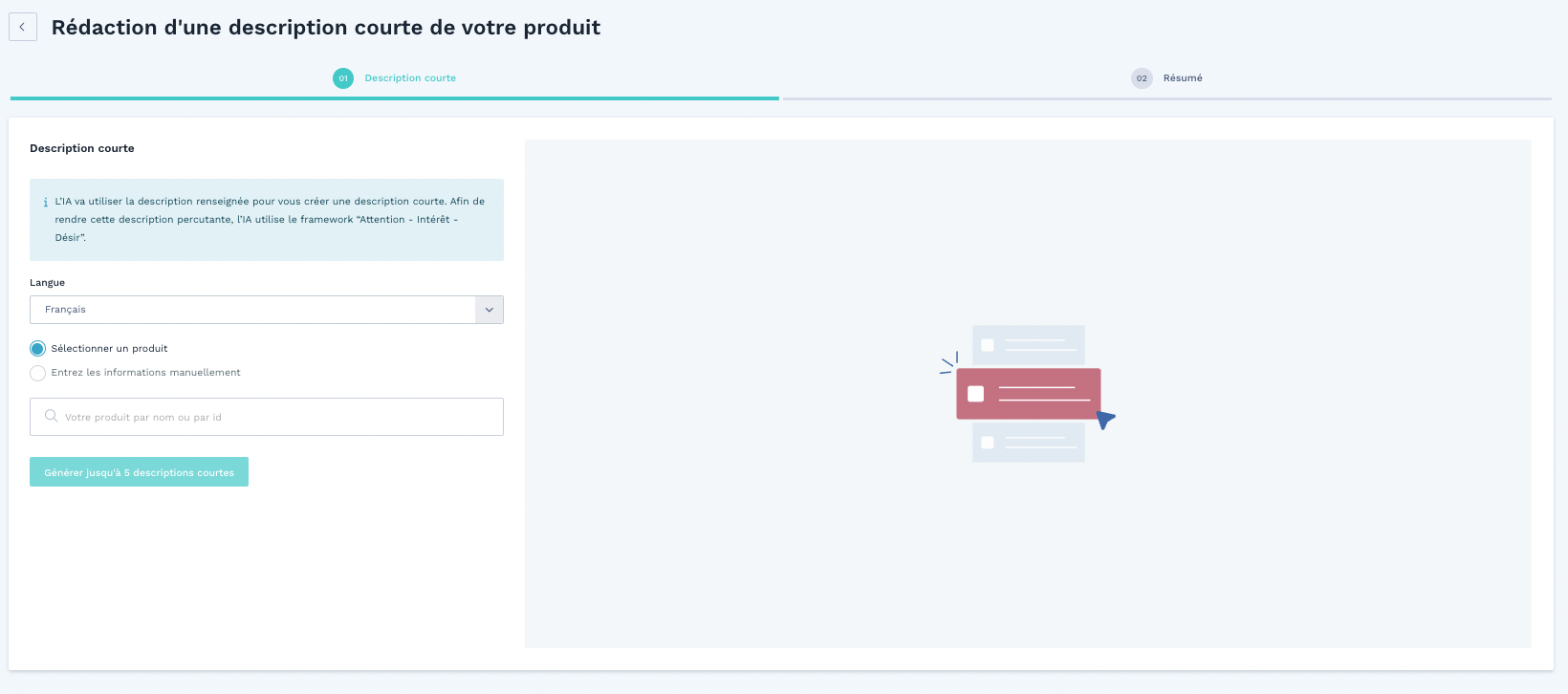Click the teal completed progress bar segment
The width and height of the screenshot is (1568, 694).
click(x=394, y=98)
